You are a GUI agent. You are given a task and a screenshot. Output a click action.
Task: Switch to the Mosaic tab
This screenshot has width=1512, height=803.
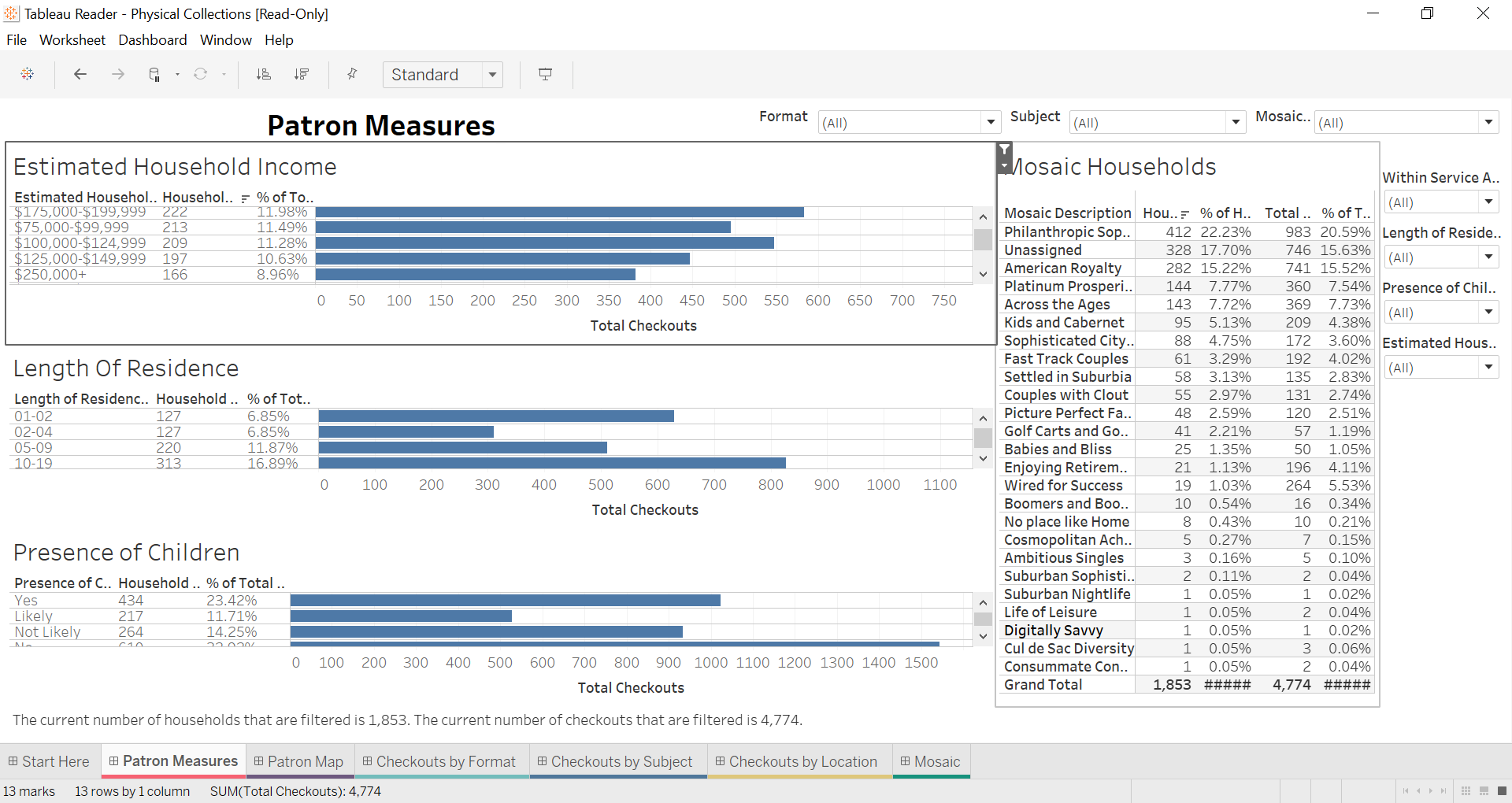click(931, 761)
